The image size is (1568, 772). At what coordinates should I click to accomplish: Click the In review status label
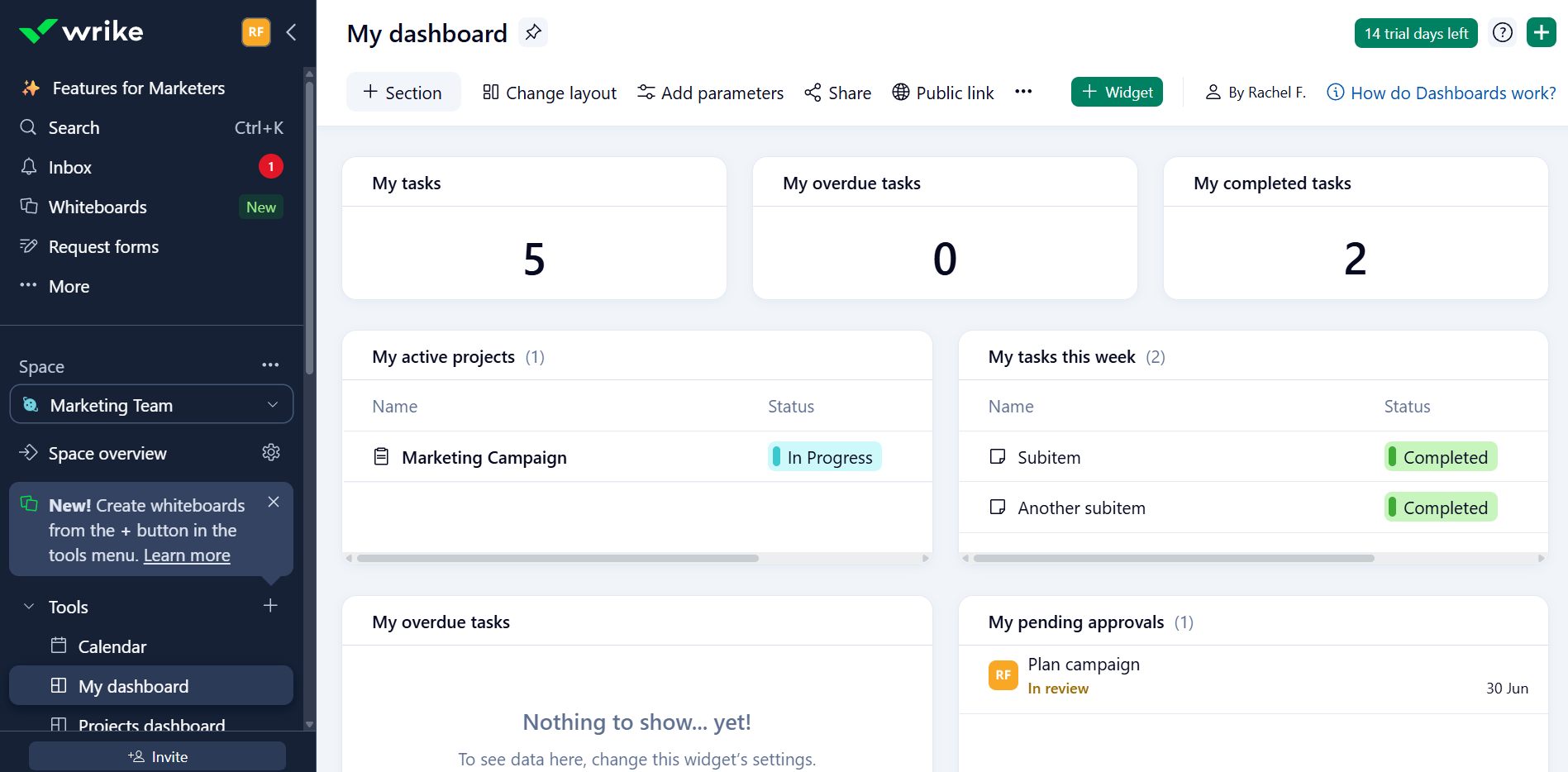pos(1058,689)
